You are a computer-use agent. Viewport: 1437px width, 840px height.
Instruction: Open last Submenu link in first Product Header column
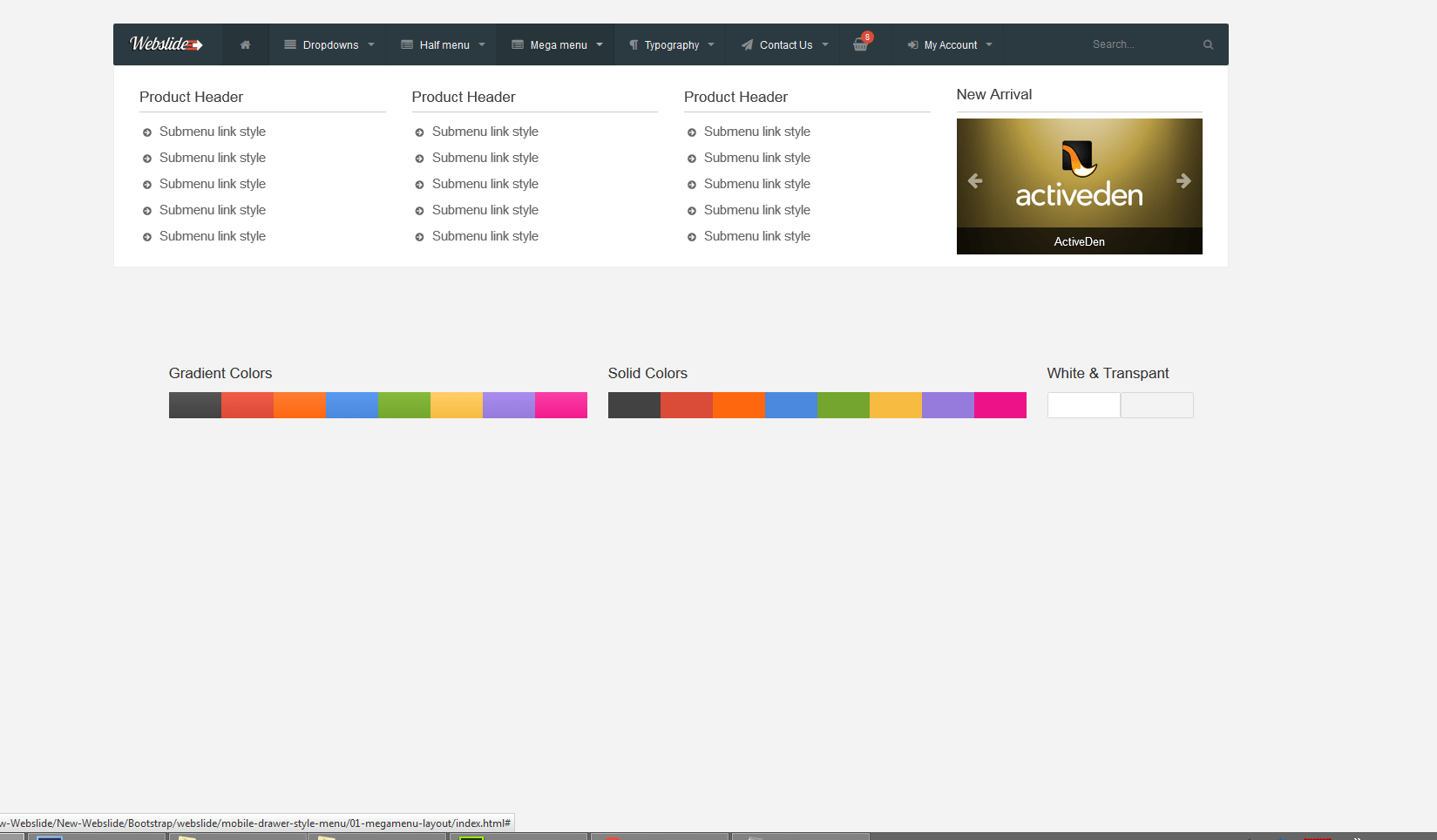coord(213,236)
